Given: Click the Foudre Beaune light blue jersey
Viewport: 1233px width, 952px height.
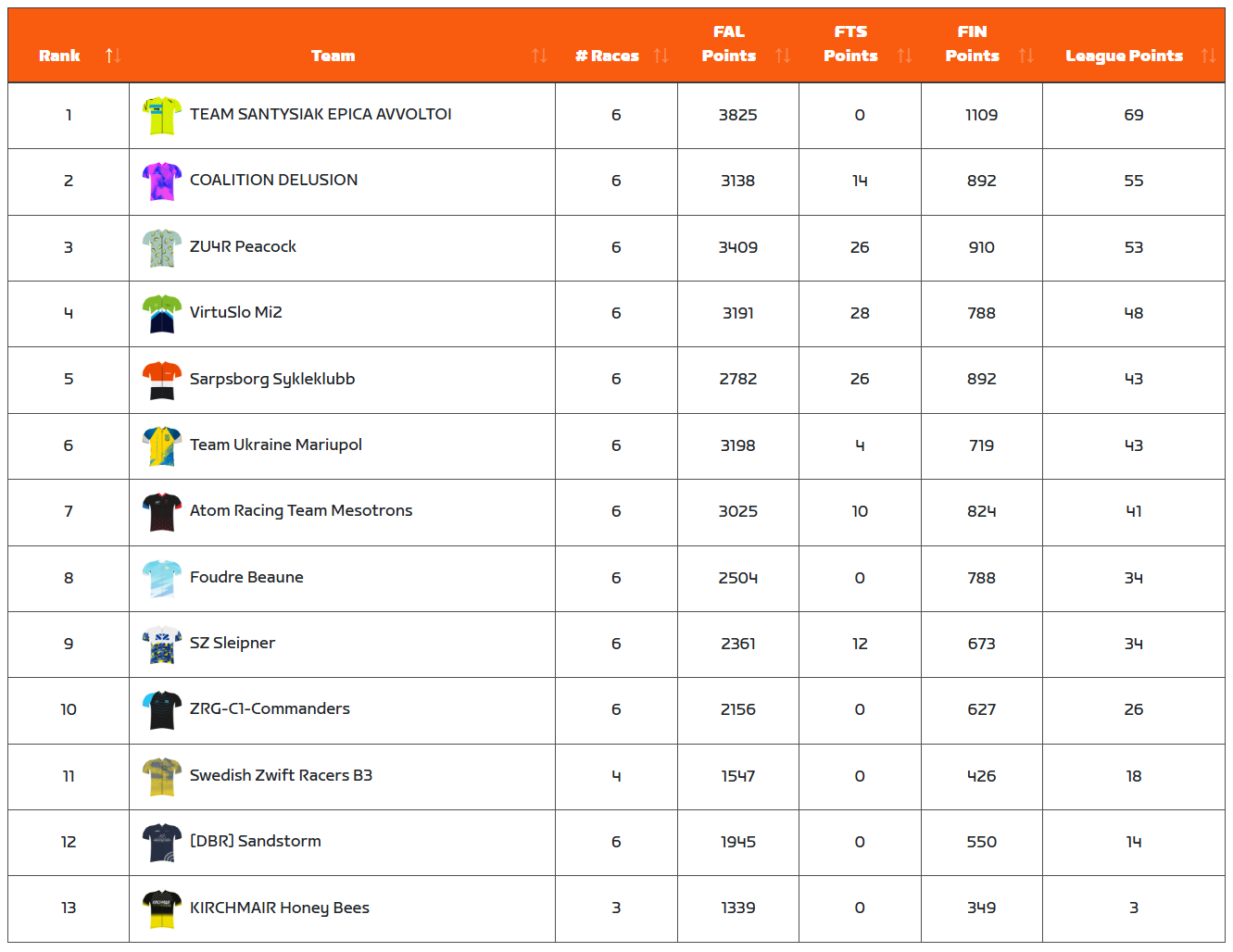Looking at the screenshot, I should (162, 579).
